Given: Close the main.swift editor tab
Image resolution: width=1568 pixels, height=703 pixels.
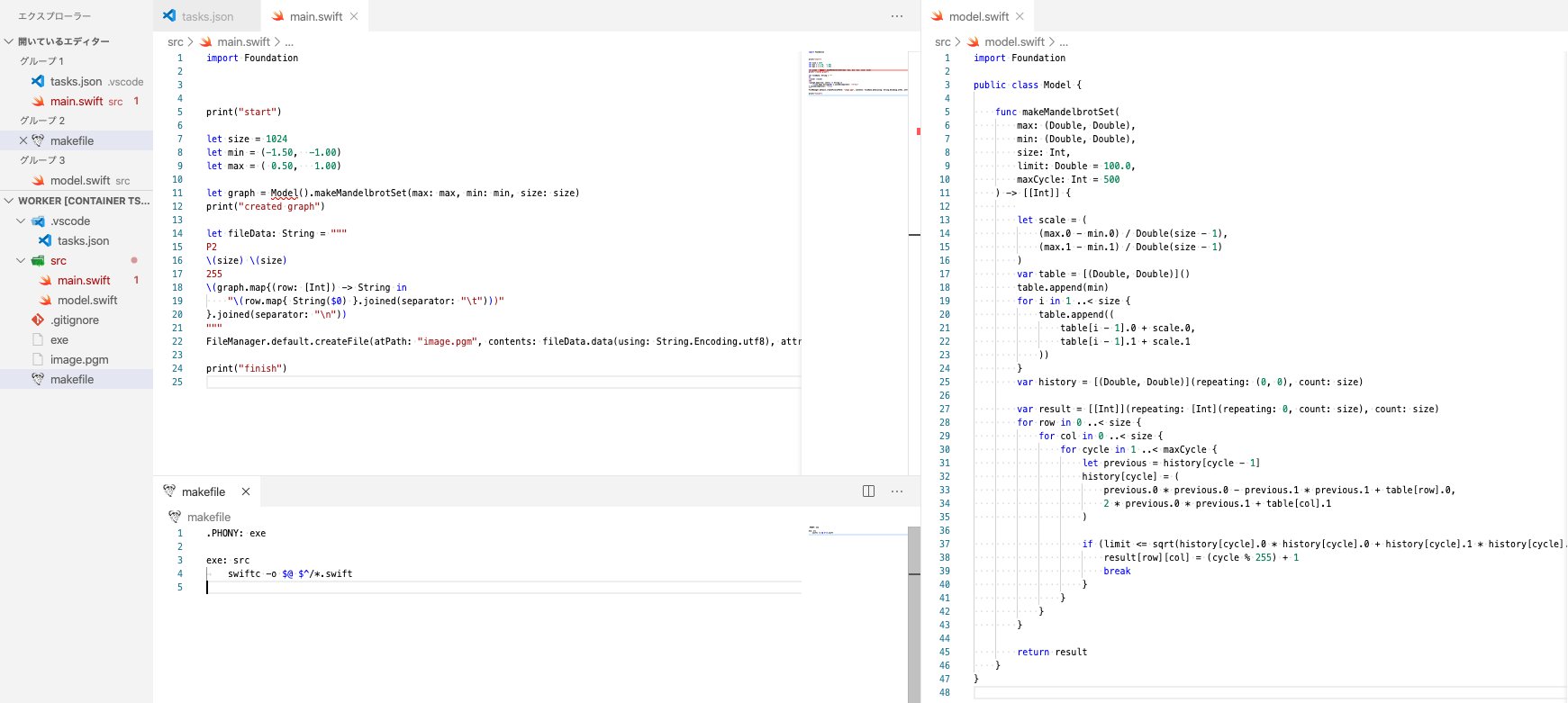Looking at the screenshot, I should [354, 16].
